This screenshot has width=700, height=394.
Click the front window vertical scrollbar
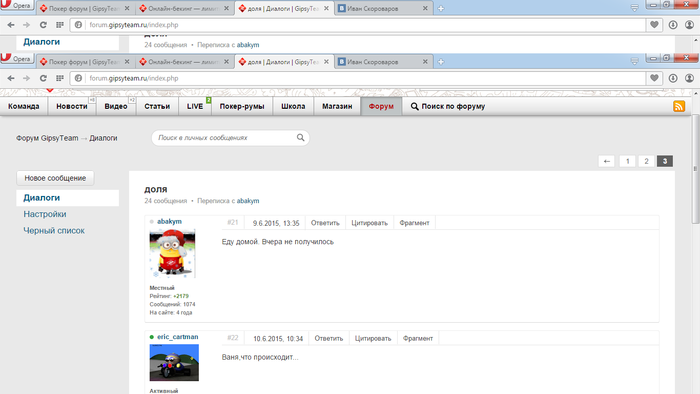click(696, 170)
